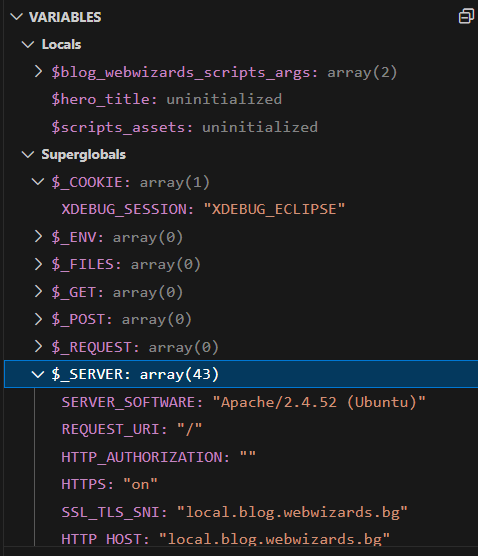The image size is (478, 556).
Task: Click the Superglobals scope label
Action: pyautogui.click(x=84, y=155)
